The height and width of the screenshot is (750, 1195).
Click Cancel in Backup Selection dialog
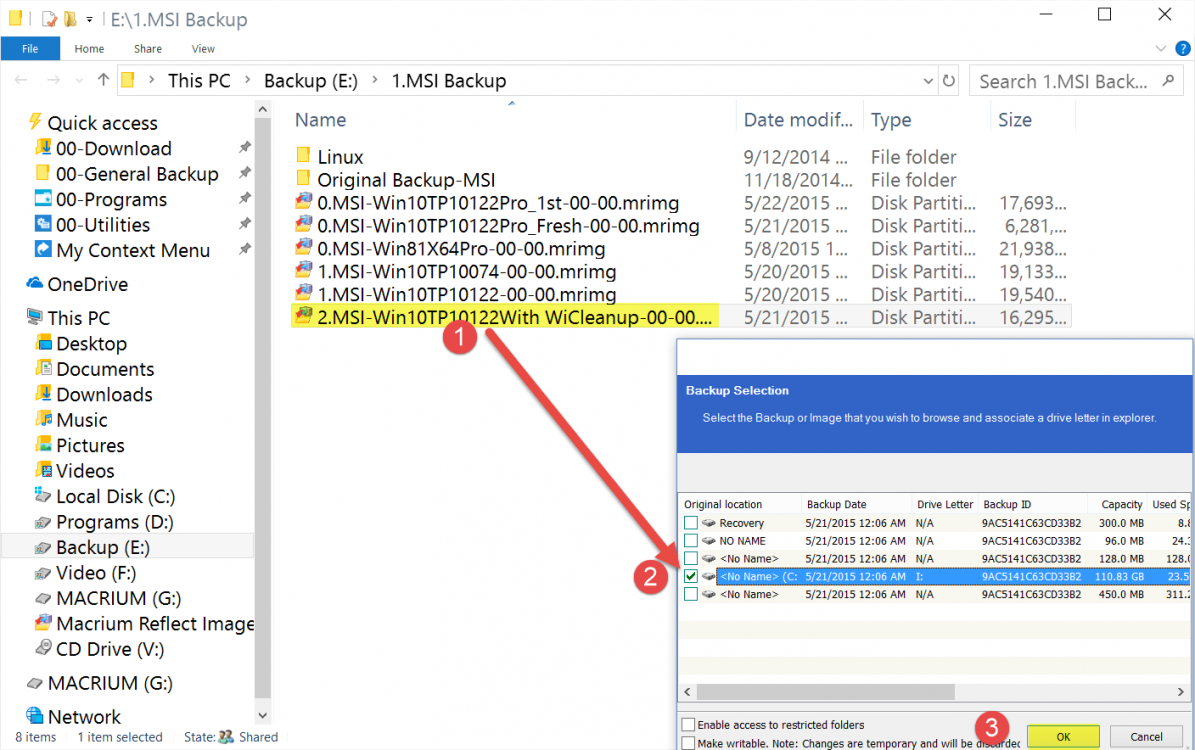tap(1146, 736)
